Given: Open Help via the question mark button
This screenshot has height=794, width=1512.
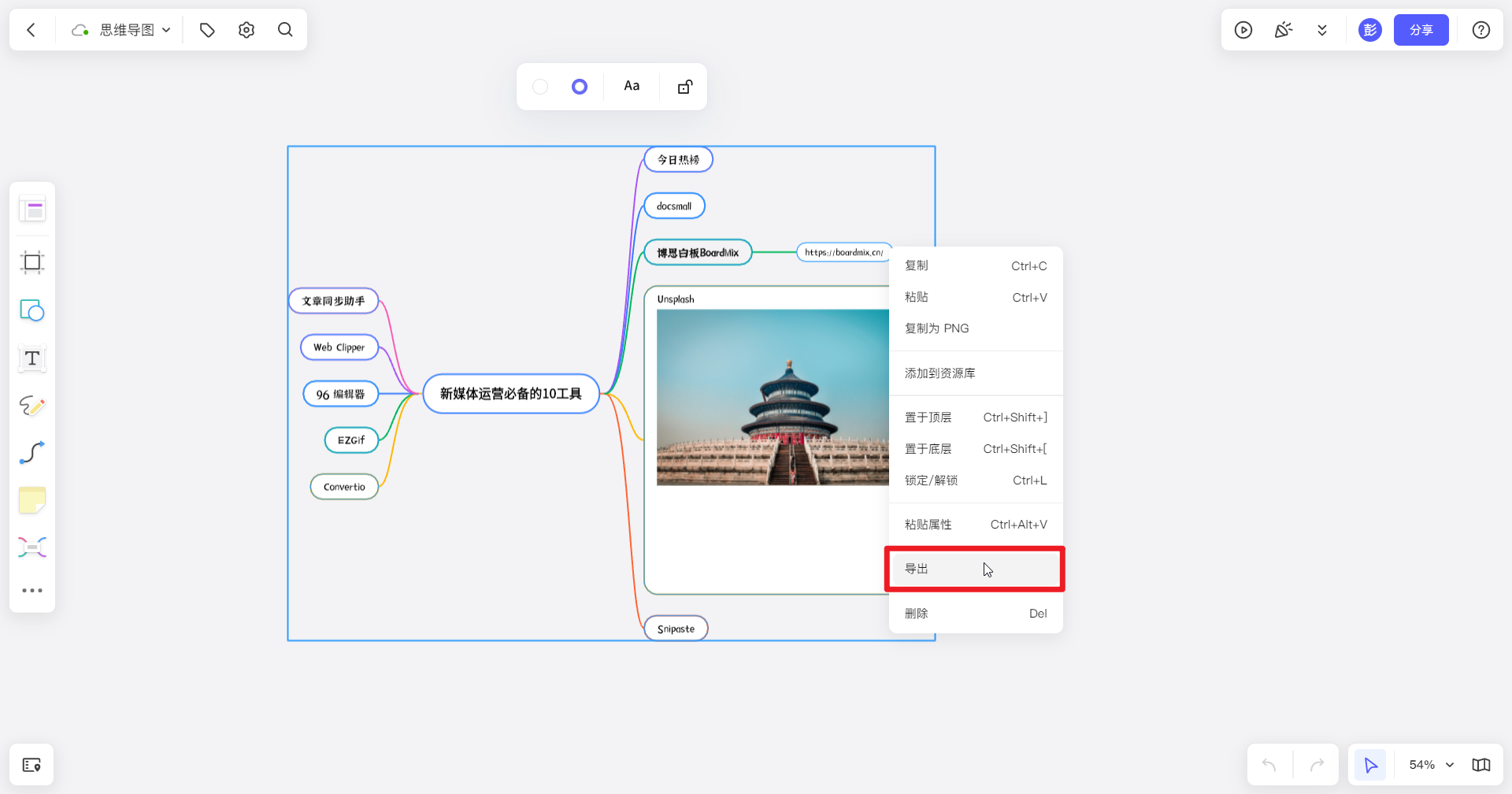Looking at the screenshot, I should 1480,29.
